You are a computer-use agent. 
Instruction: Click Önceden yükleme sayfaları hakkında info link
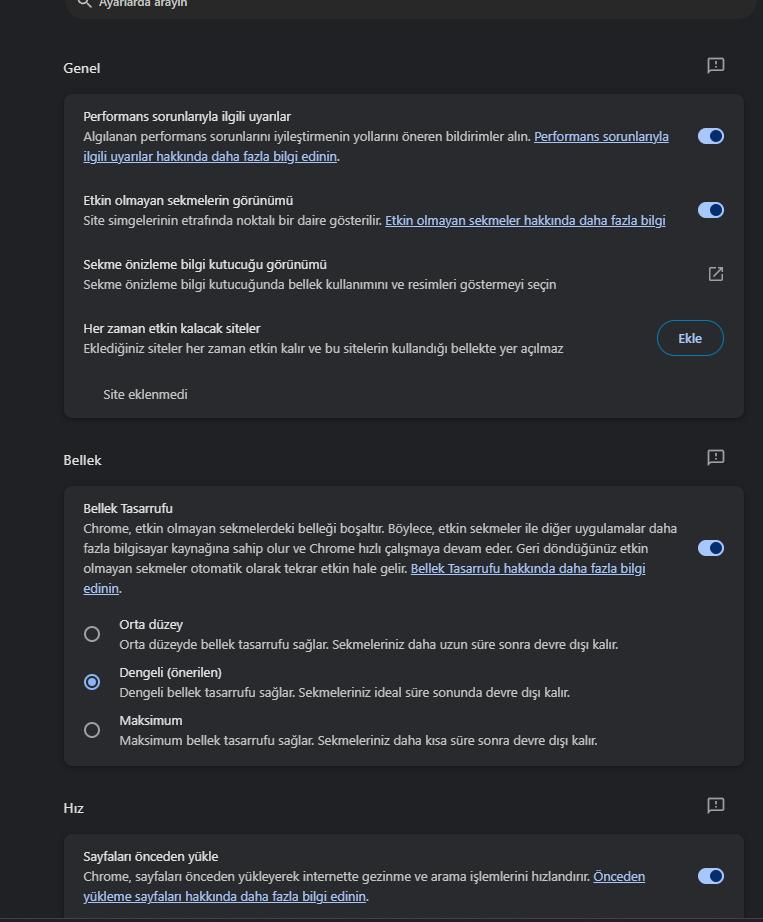pos(618,876)
